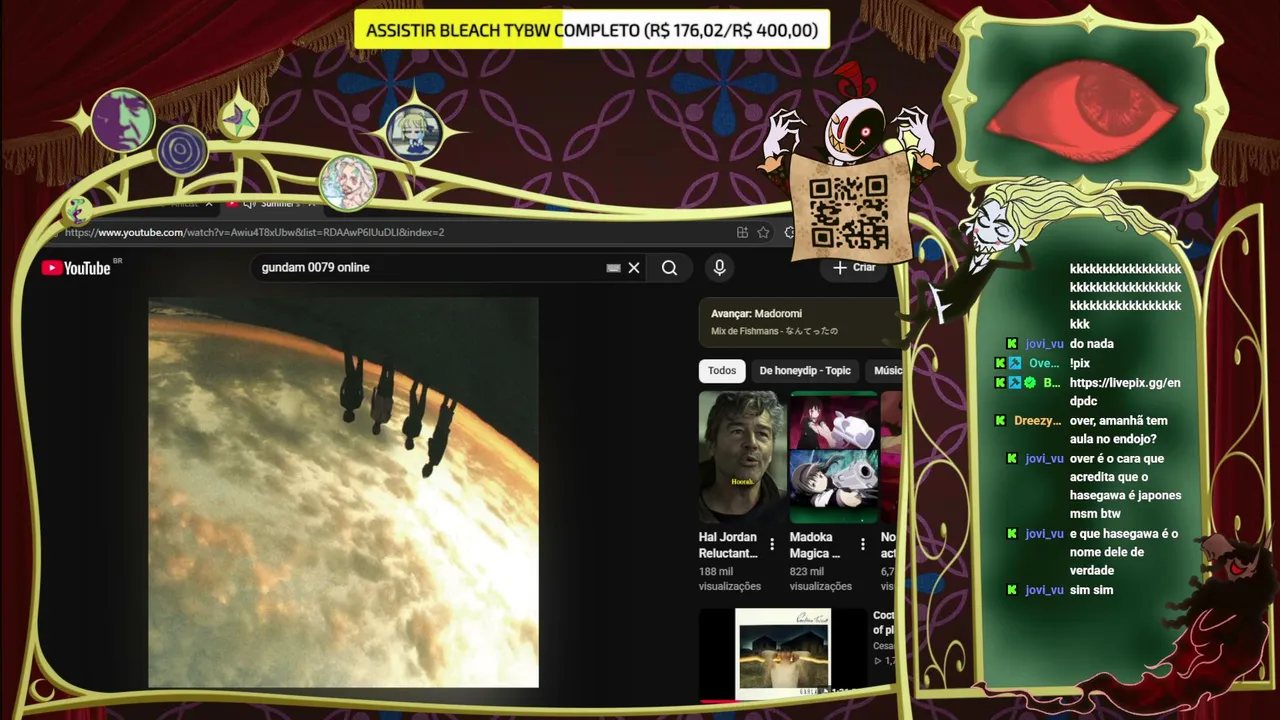Click chat message "!pix"
The image size is (1280, 720).
point(1080,363)
